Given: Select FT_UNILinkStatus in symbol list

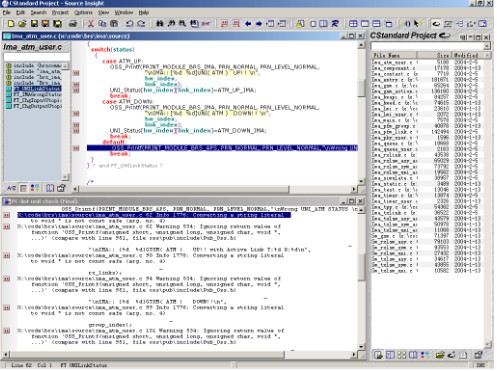Looking at the screenshot, I should tap(34, 89).
